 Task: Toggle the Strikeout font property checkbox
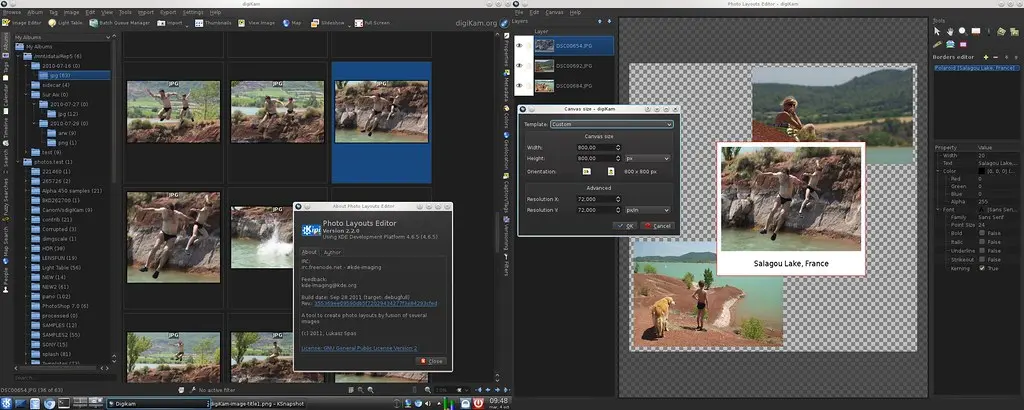pos(982,259)
